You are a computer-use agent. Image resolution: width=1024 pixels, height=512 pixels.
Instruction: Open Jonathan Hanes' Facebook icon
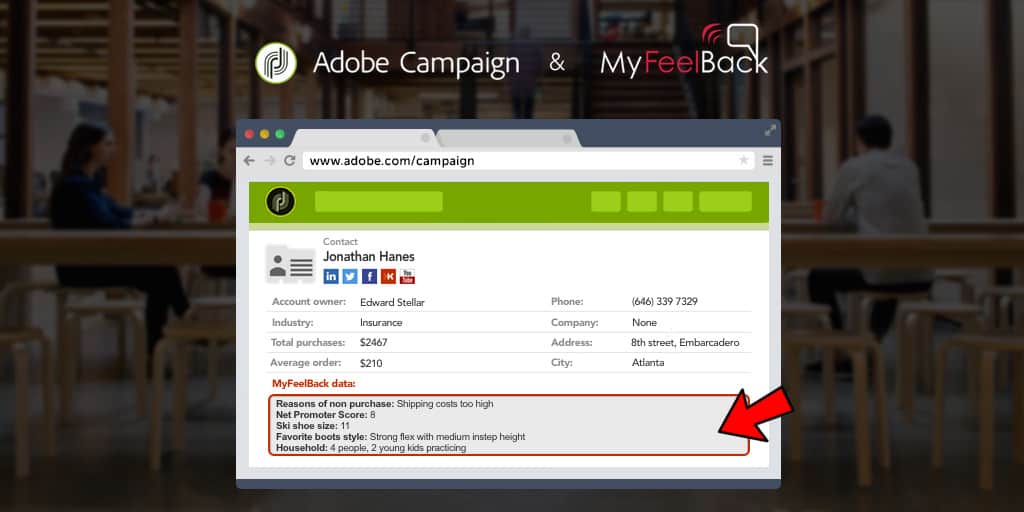pos(370,276)
